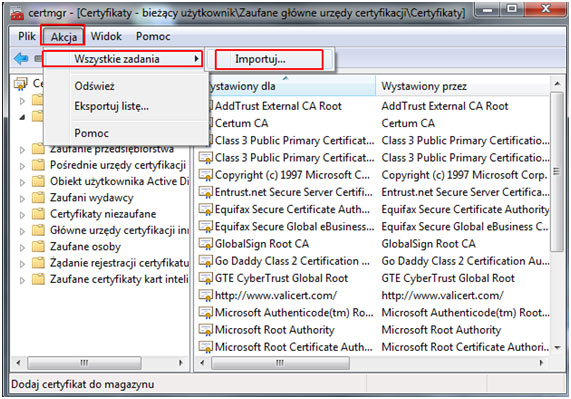Click folder icon of Zaufane osoby
Image resolution: width=571 pixels, height=399 pixels.
pyautogui.click(x=38, y=246)
